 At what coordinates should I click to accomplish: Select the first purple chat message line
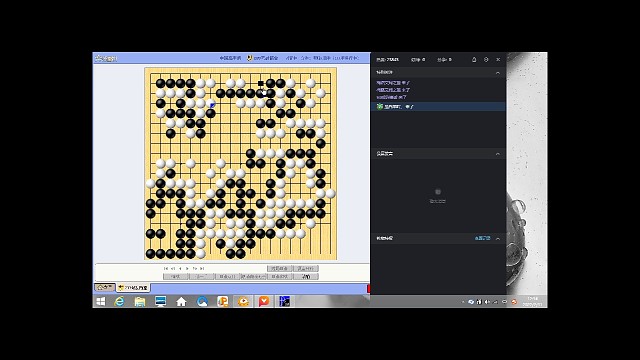(x=393, y=83)
